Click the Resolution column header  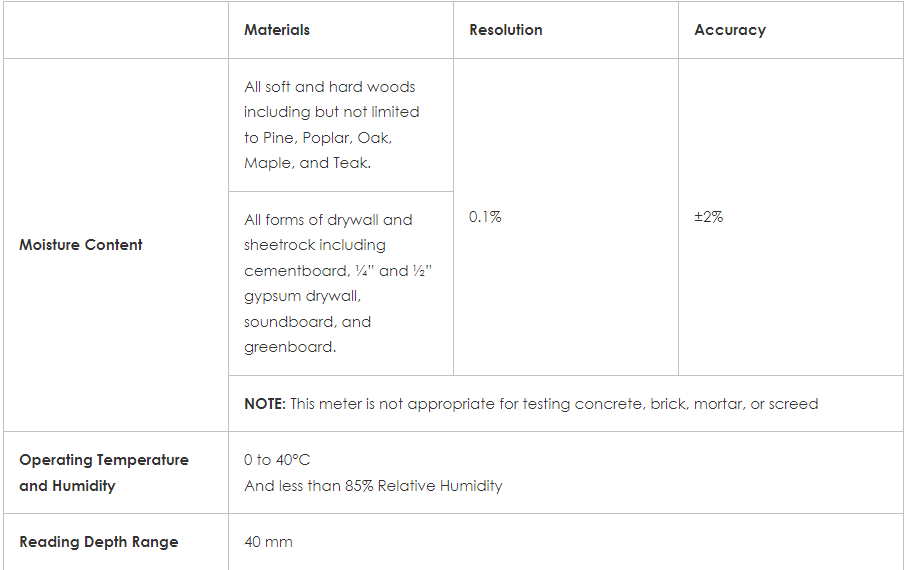(x=505, y=30)
